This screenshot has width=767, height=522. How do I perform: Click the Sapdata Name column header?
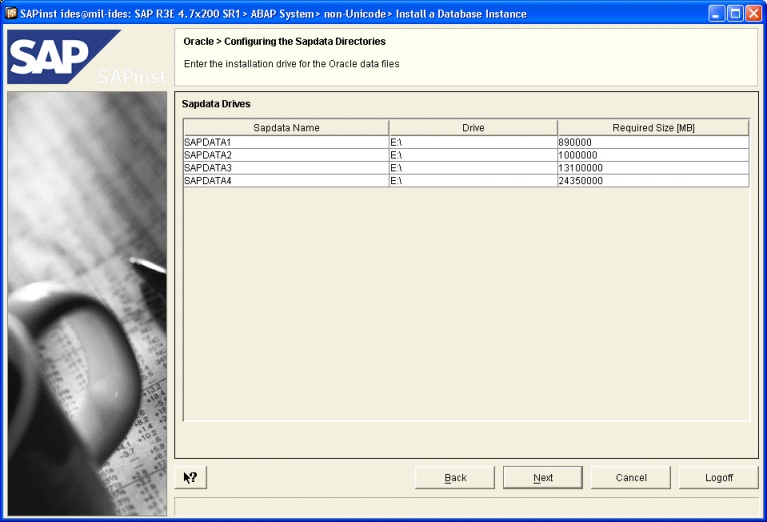tap(286, 128)
